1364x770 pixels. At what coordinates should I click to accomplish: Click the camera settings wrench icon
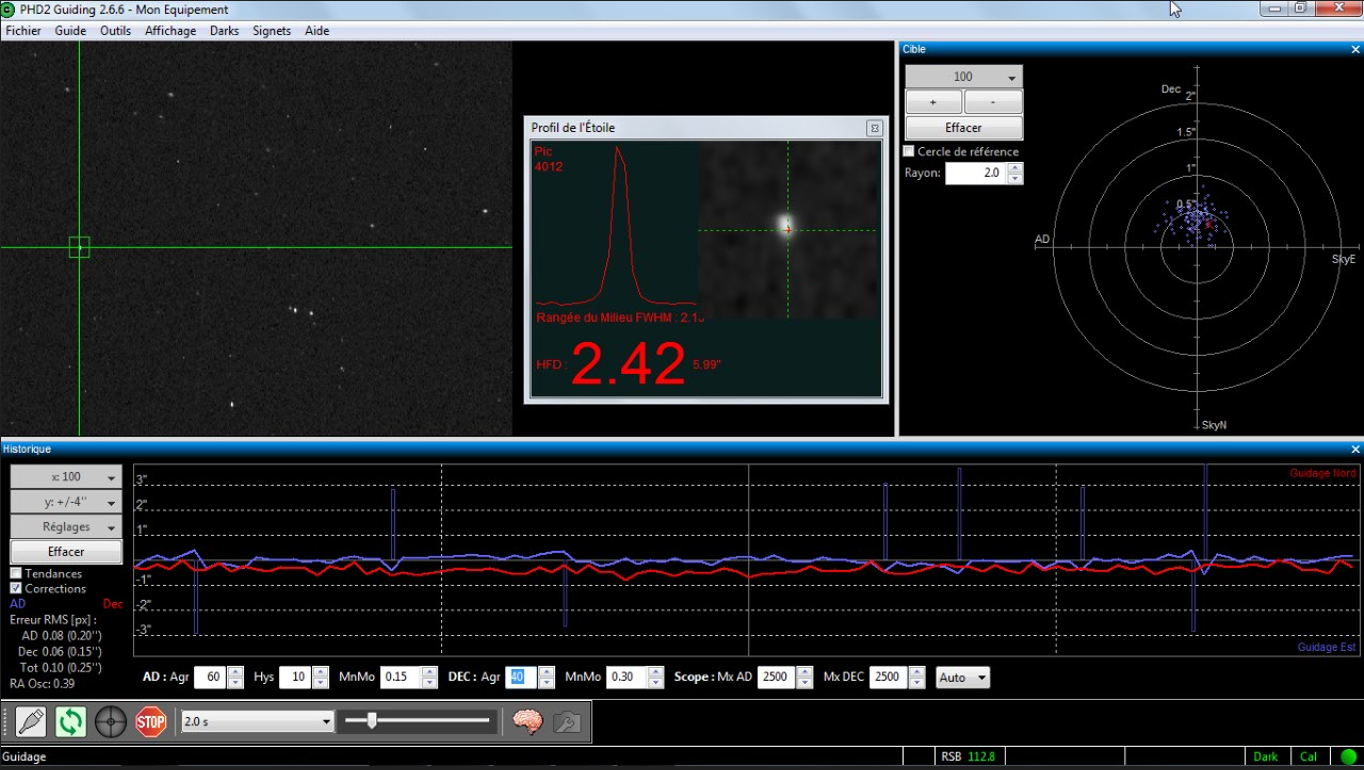coord(567,721)
